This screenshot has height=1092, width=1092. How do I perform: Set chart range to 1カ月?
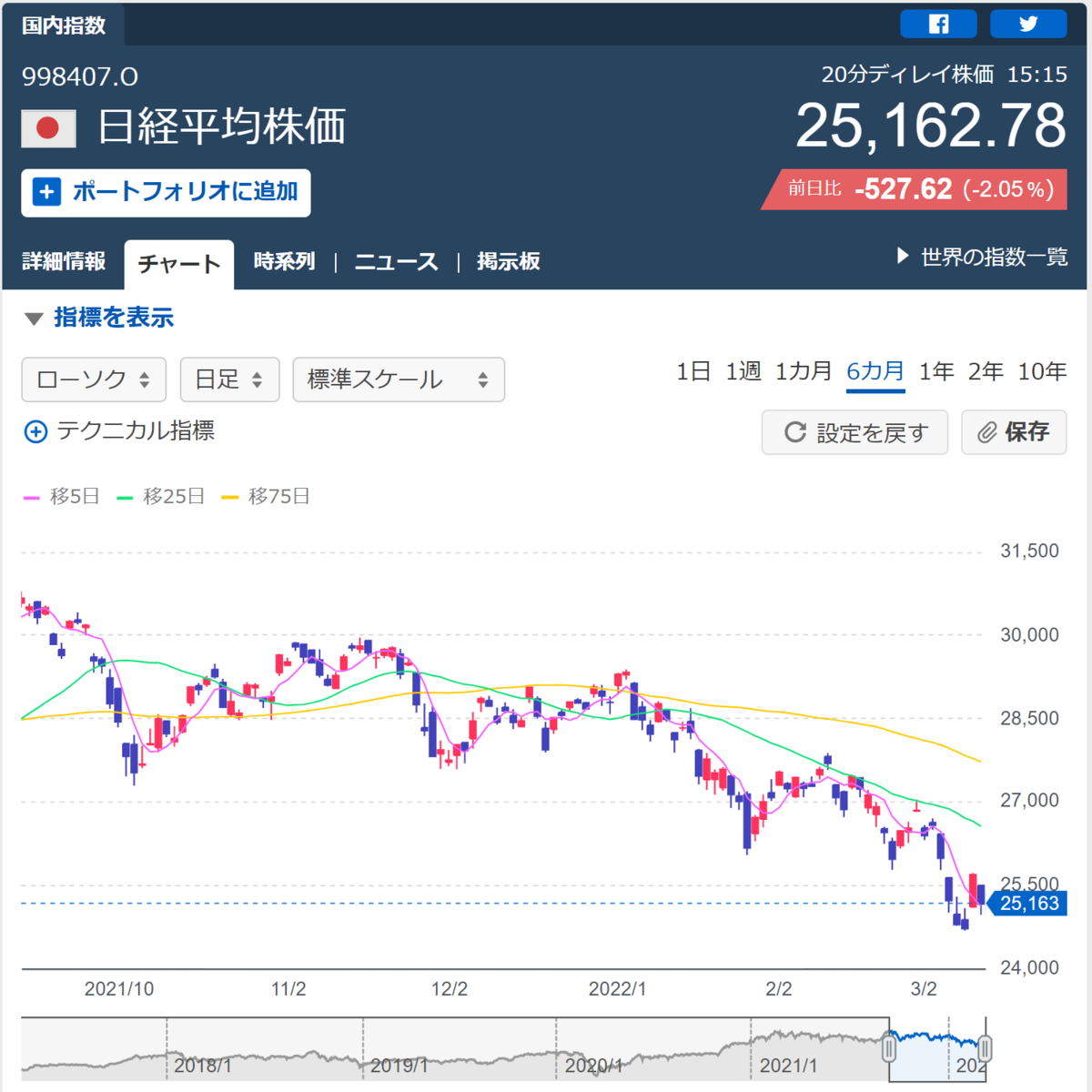(804, 371)
